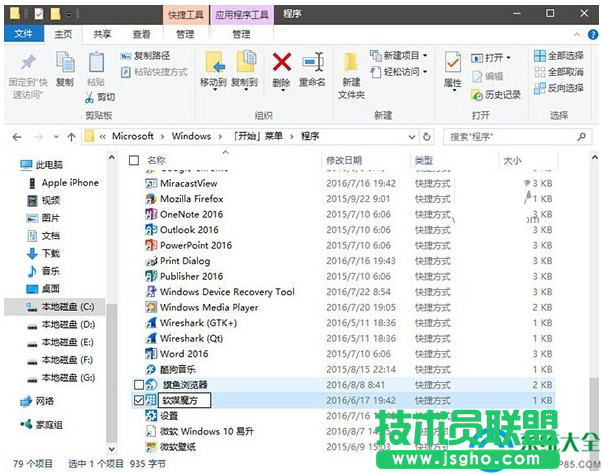Open recent locations dropdown arrow
Image resolution: width=603 pixels, height=475 pixels.
[x=56, y=137]
